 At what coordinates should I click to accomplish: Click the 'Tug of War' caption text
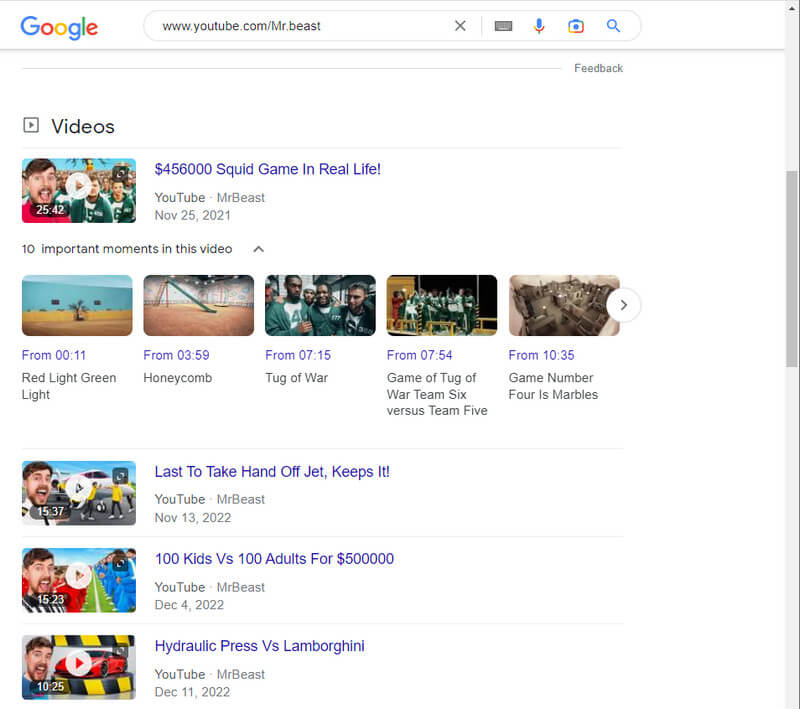tap(296, 378)
